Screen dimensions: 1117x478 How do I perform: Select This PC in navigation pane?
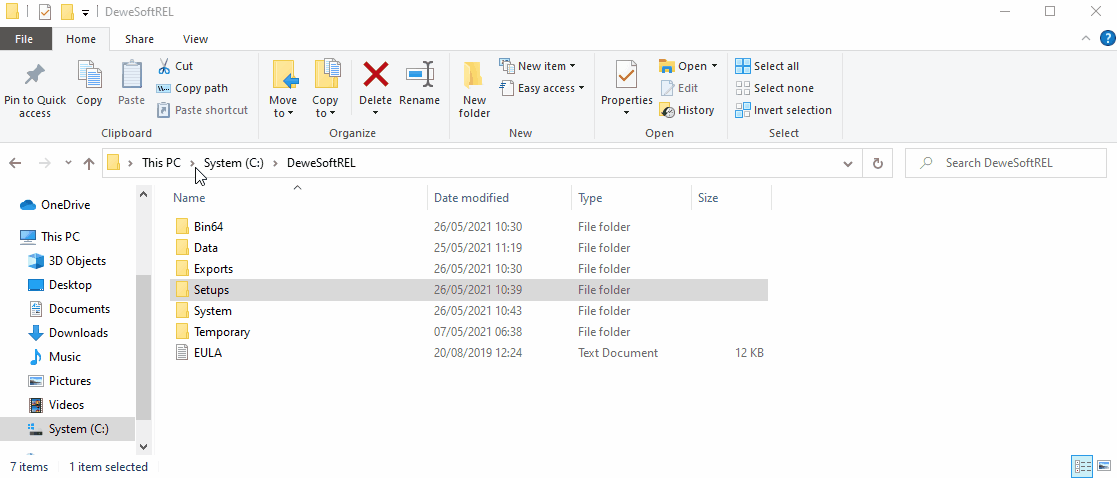(x=50, y=237)
